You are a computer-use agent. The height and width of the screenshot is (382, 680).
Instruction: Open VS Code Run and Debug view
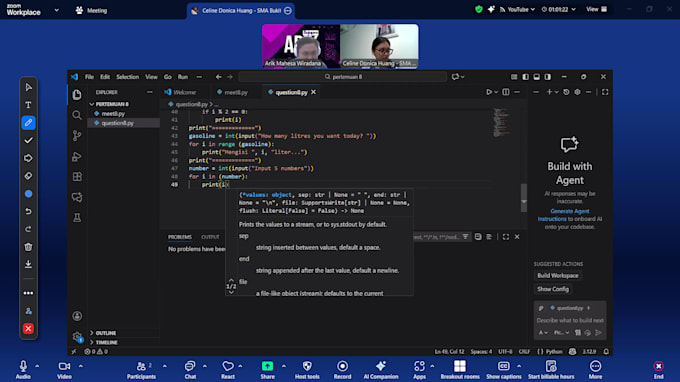pos(77,157)
